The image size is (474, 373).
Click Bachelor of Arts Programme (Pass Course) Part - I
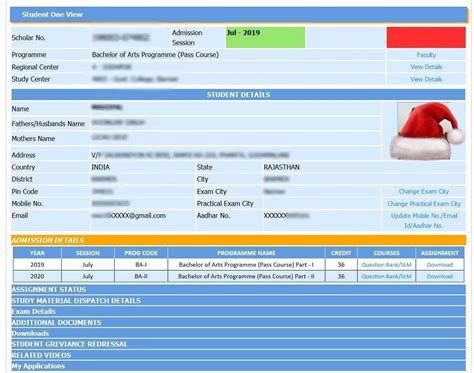[x=246, y=265]
